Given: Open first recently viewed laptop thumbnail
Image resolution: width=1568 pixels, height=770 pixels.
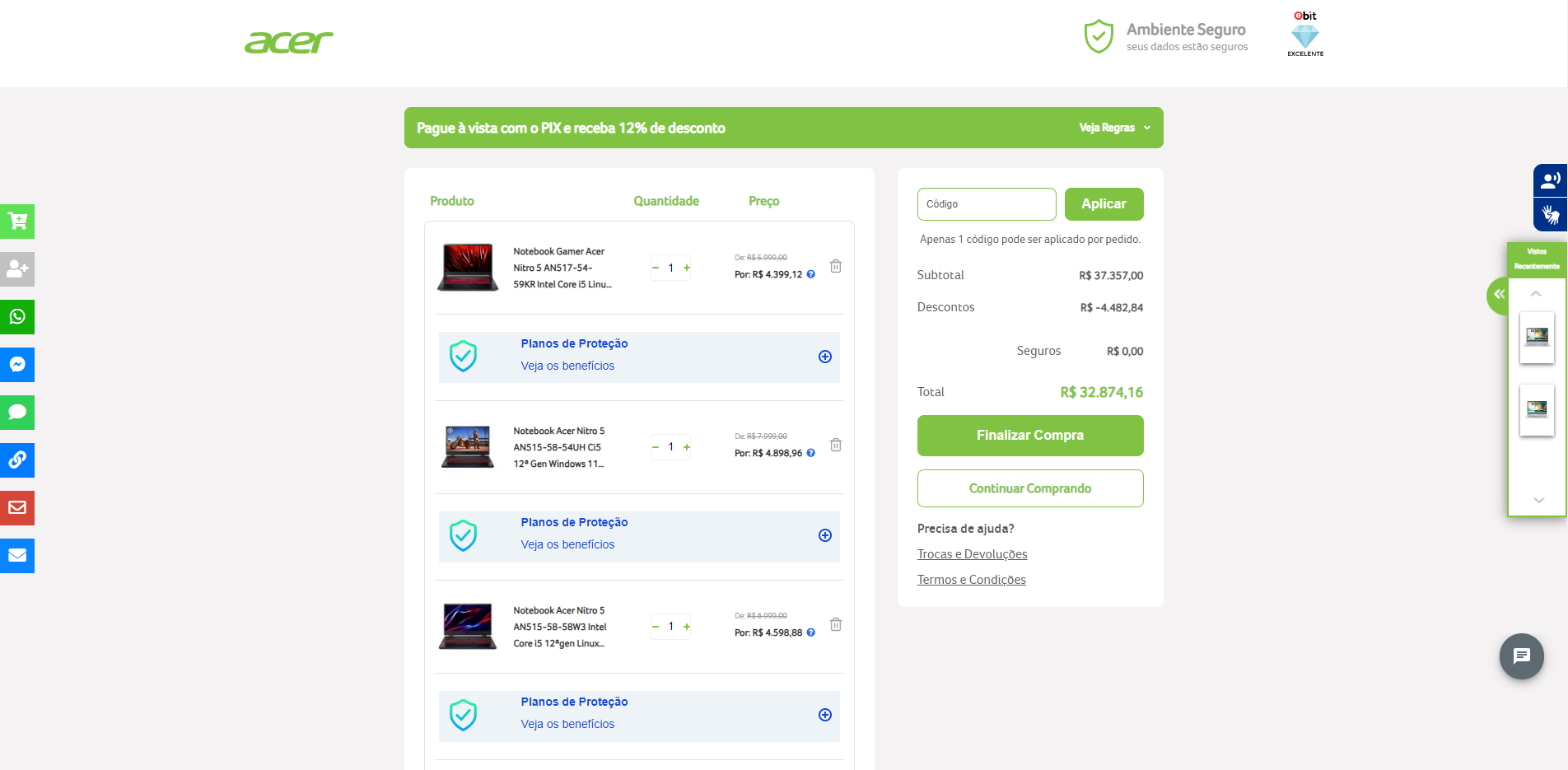Looking at the screenshot, I should click(1537, 338).
